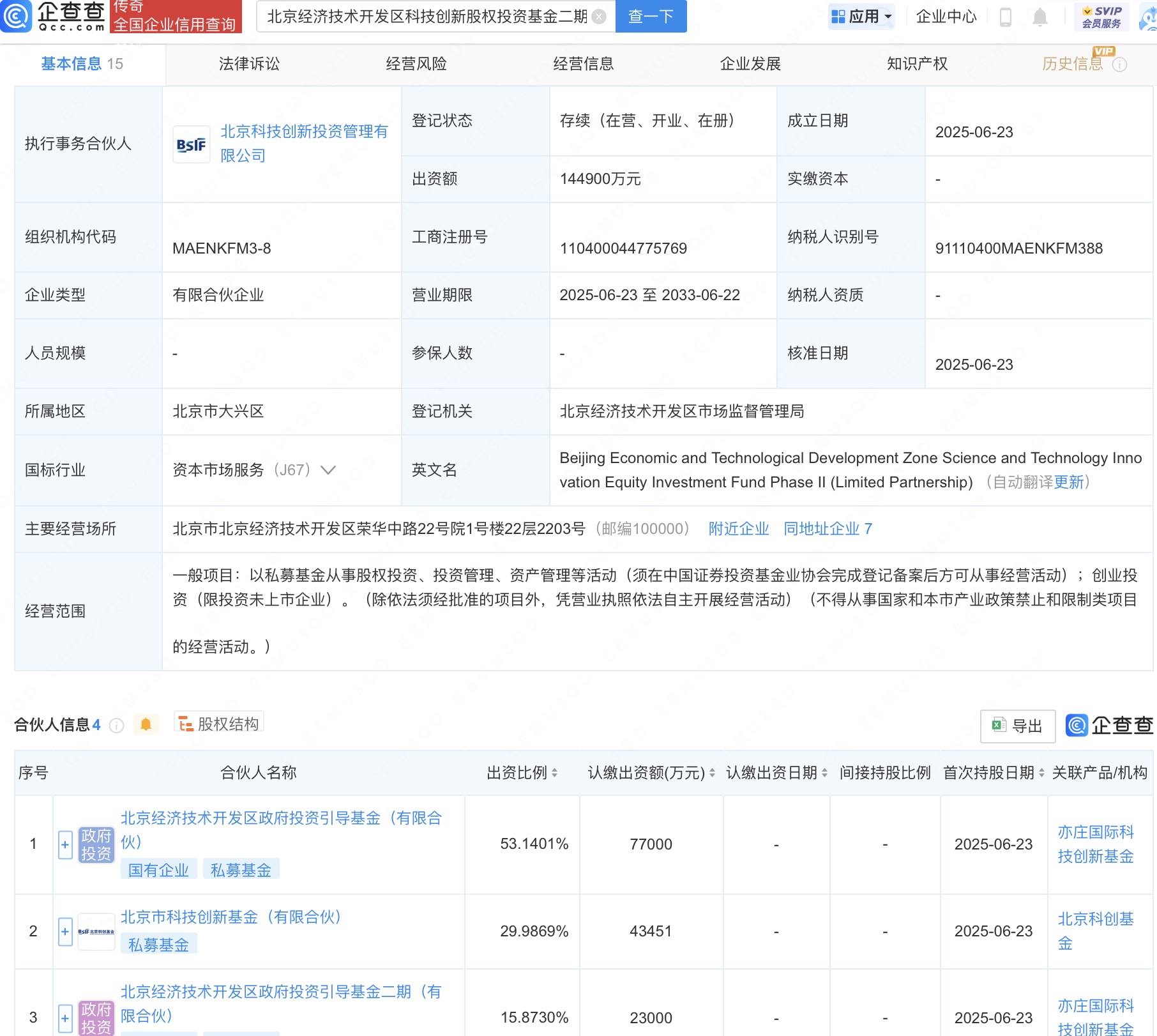
Task: Switch to 企业发展 tab
Action: pyautogui.click(x=750, y=64)
